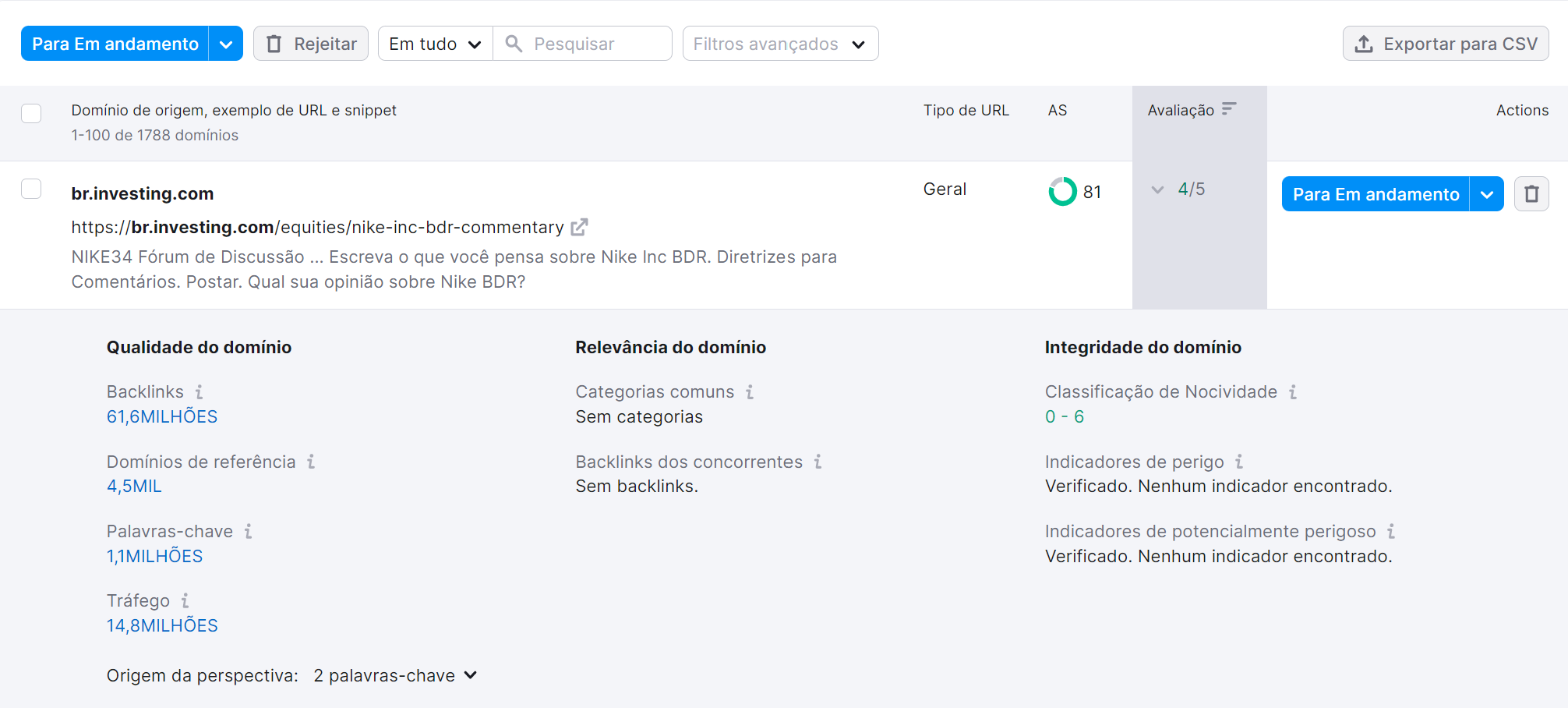Screen dimensions: 1568x708
Task: Click the Geral URL type cell
Action: 945,189
